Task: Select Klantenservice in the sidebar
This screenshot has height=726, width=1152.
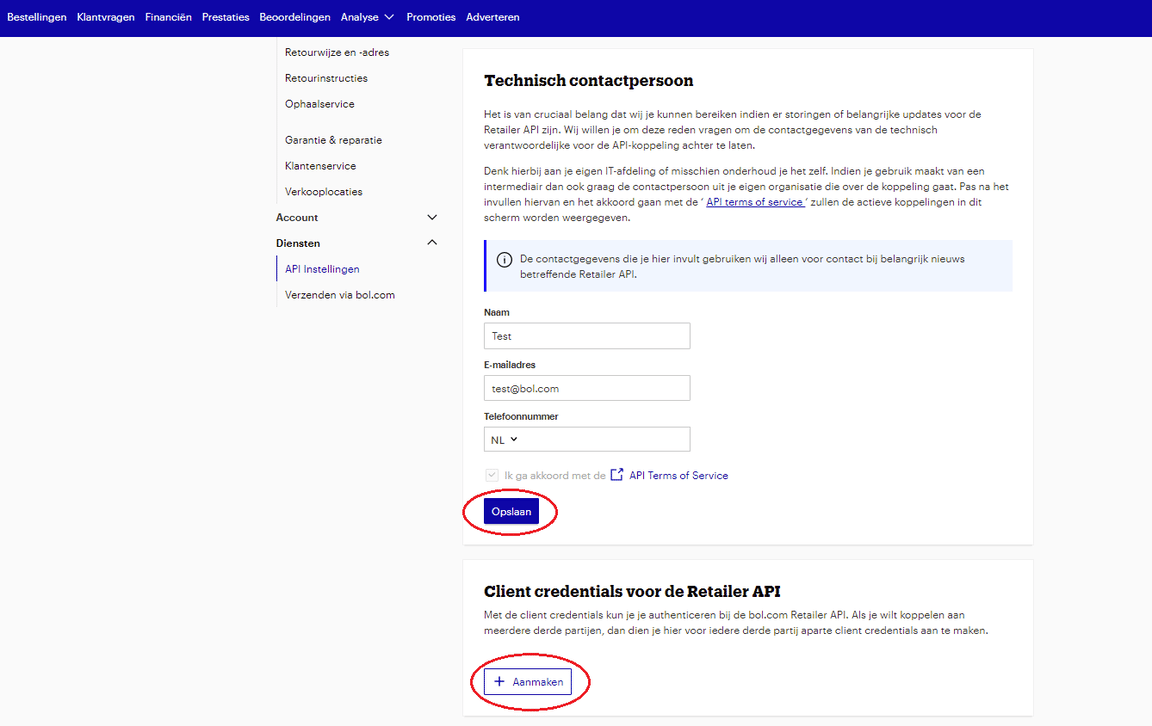Action: click(x=320, y=165)
